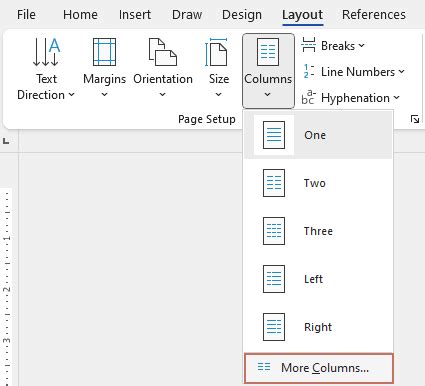This screenshot has width=425, height=386.
Task: Expand the Line Numbers dropdown
Action: click(x=353, y=72)
